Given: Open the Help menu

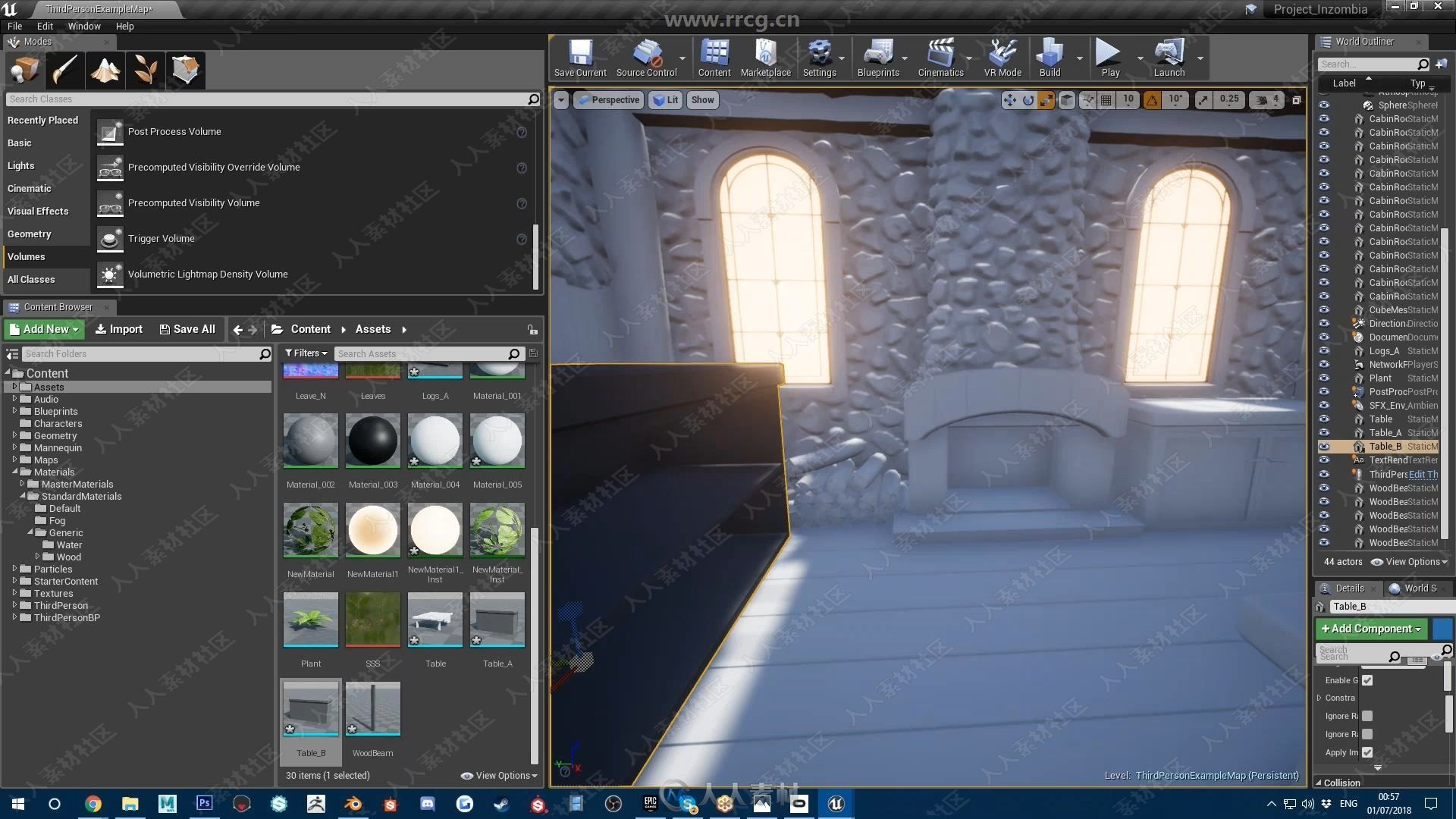Looking at the screenshot, I should point(124,26).
